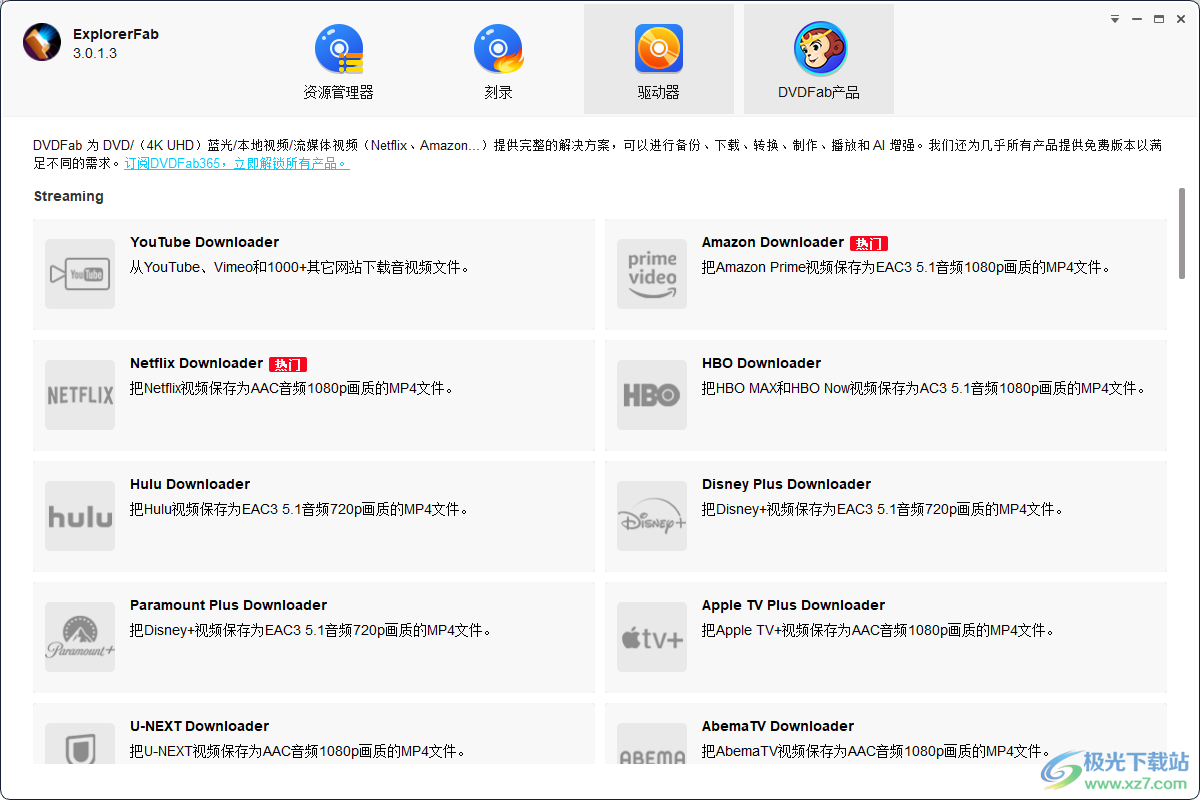This screenshot has width=1200, height=800.
Task: Click the AbemaTV AAC description text
Action: point(876,751)
